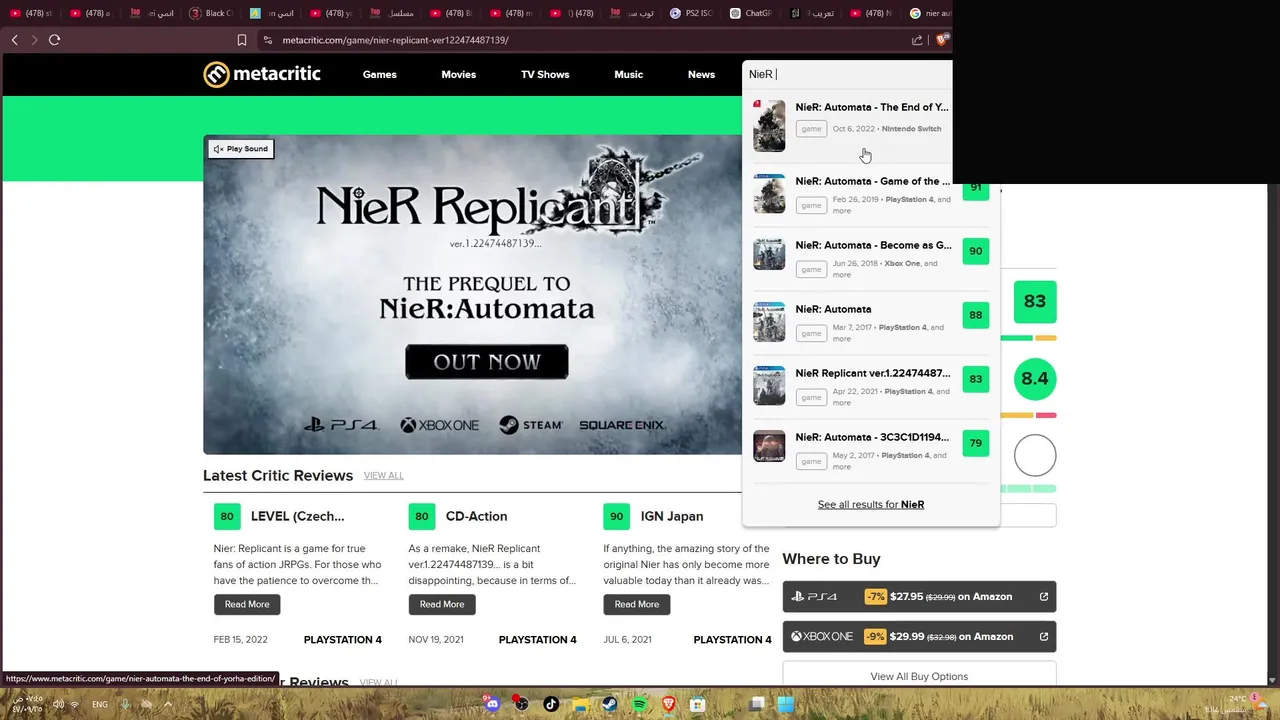The height and width of the screenshot is (720, 1280).
Task: Buy Xbox One version for $29.99 on Amazon
Action: [919, 637]
